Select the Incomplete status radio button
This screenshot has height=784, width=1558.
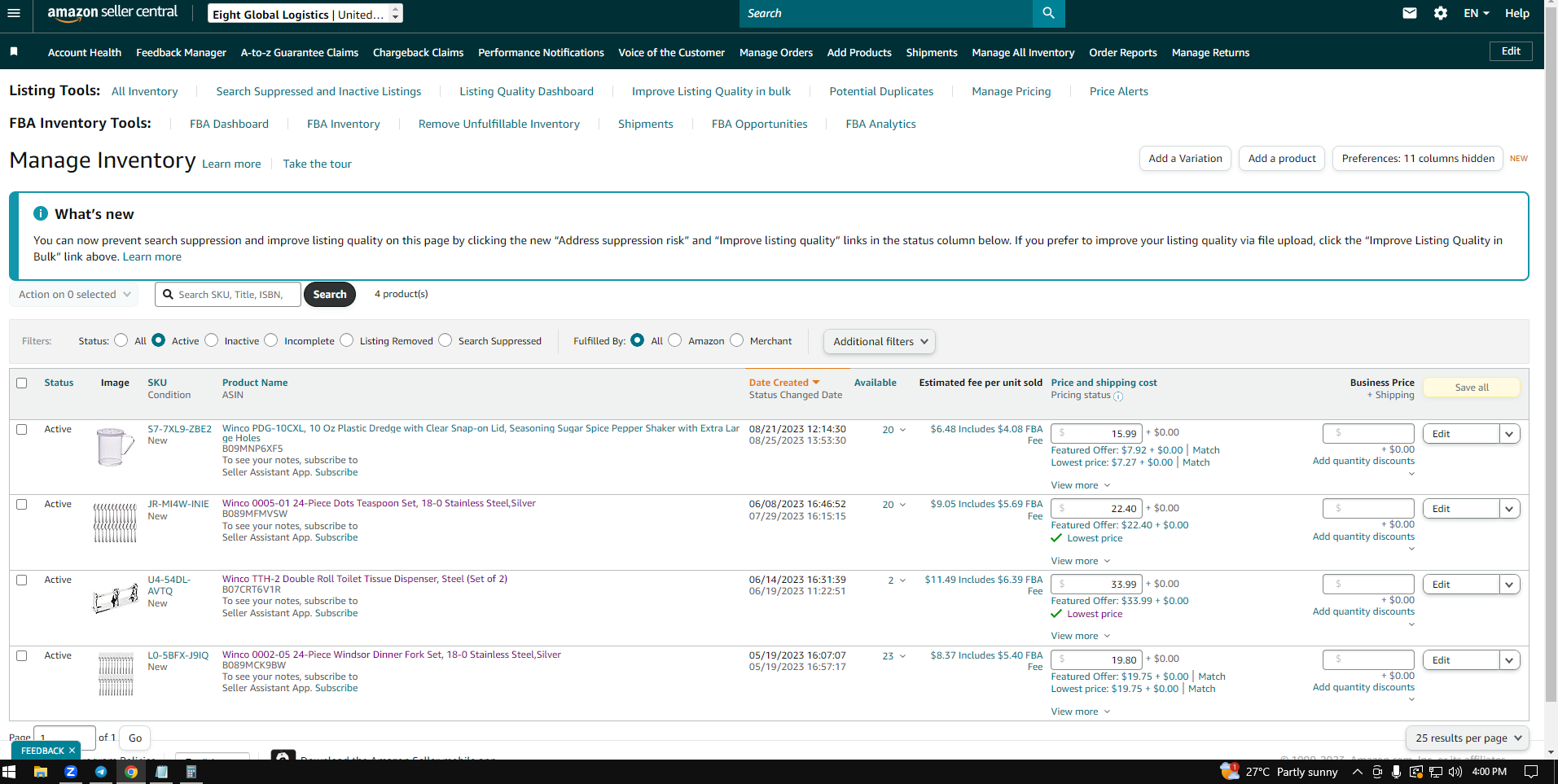(x=271, y=340)
